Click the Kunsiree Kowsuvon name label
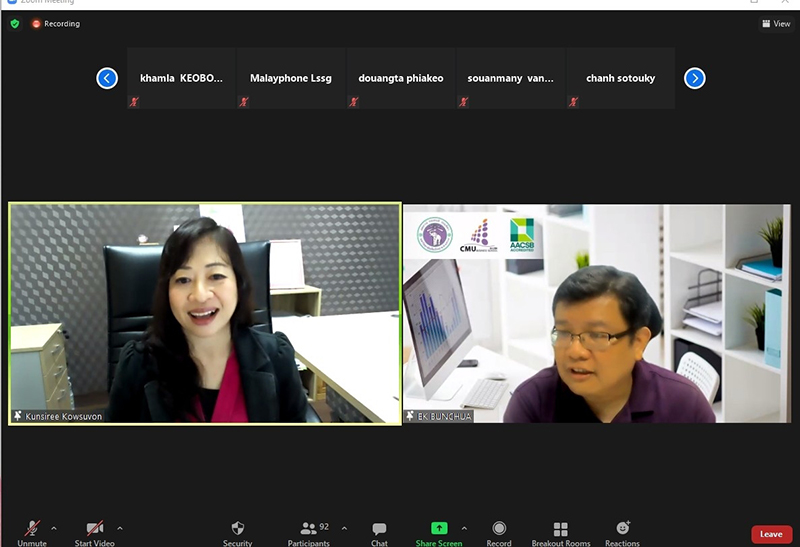 pyautogui.click(x=64, y=416)
